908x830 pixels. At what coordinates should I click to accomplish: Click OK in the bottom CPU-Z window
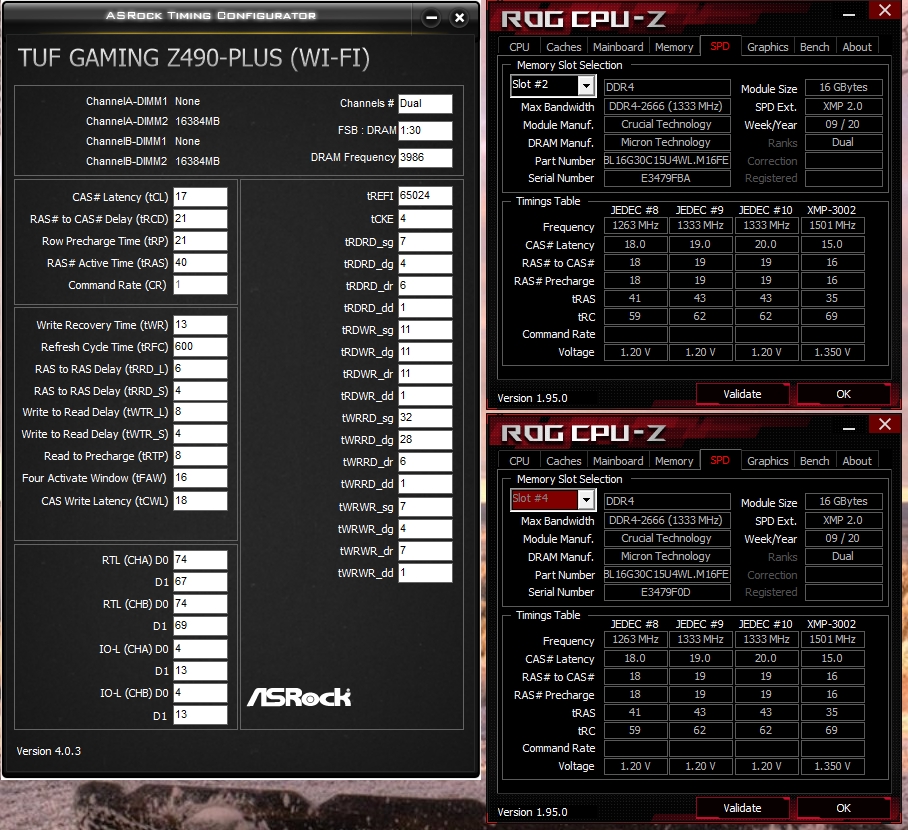[843, 808]
